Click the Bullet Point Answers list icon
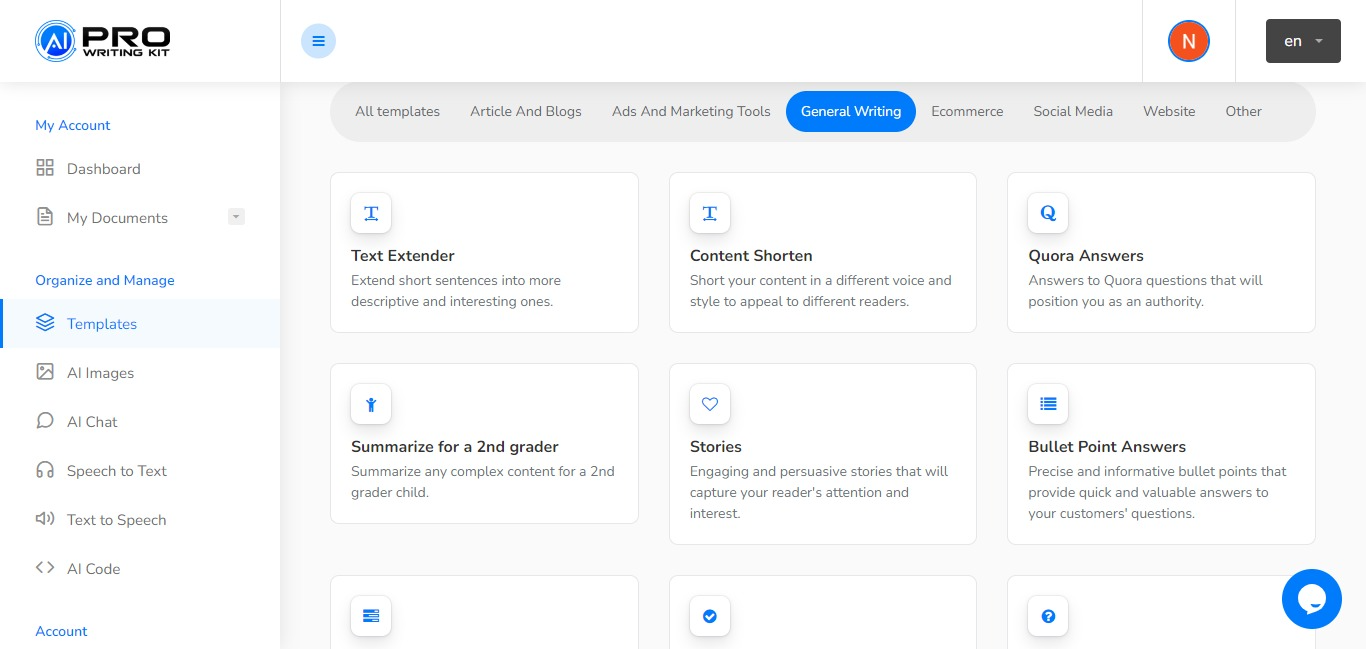 pyautogui.click(x=1048, y=404)
